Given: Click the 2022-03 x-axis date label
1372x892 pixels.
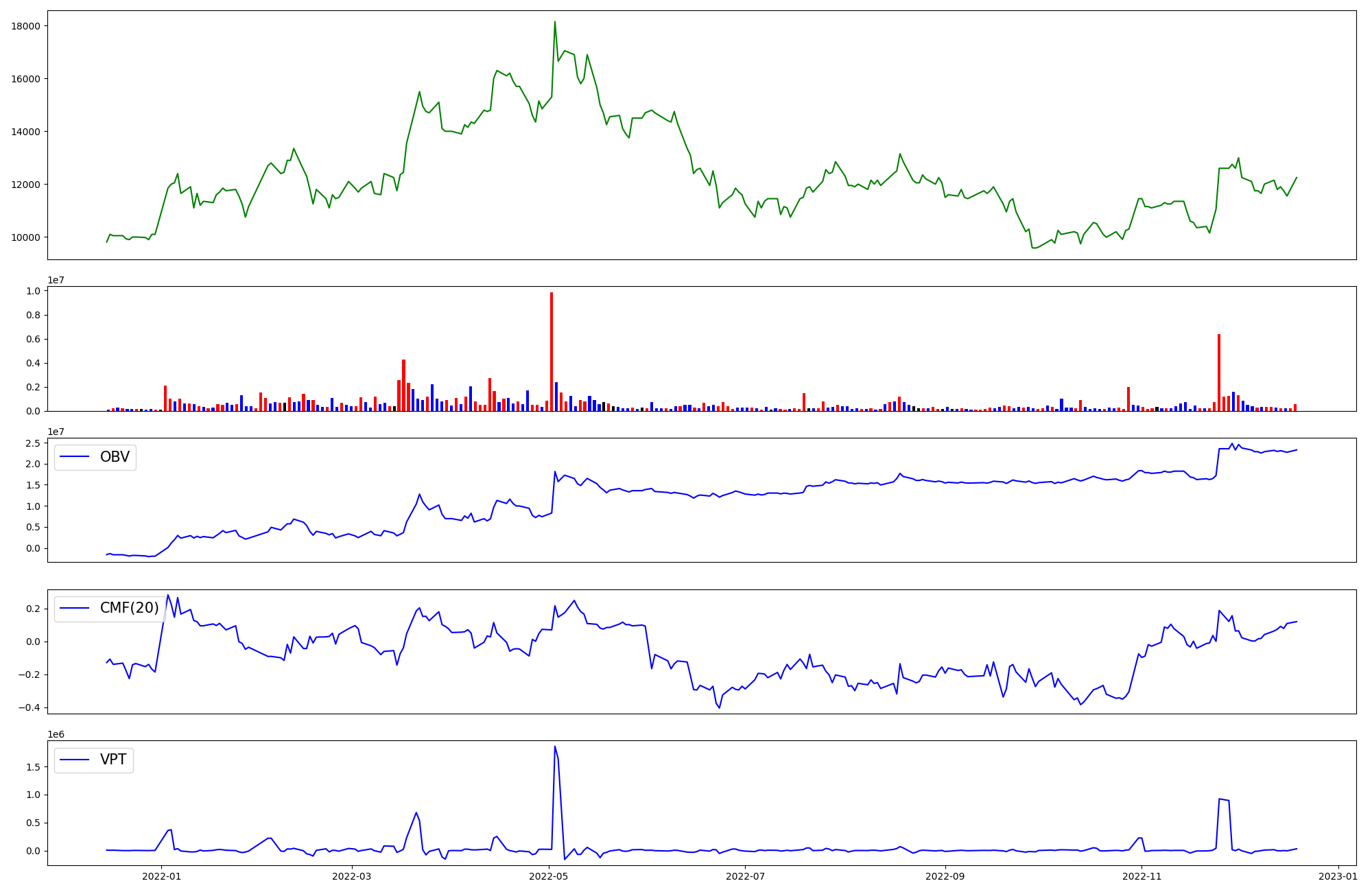Looking at the screenshot, I should coord(352,876).
